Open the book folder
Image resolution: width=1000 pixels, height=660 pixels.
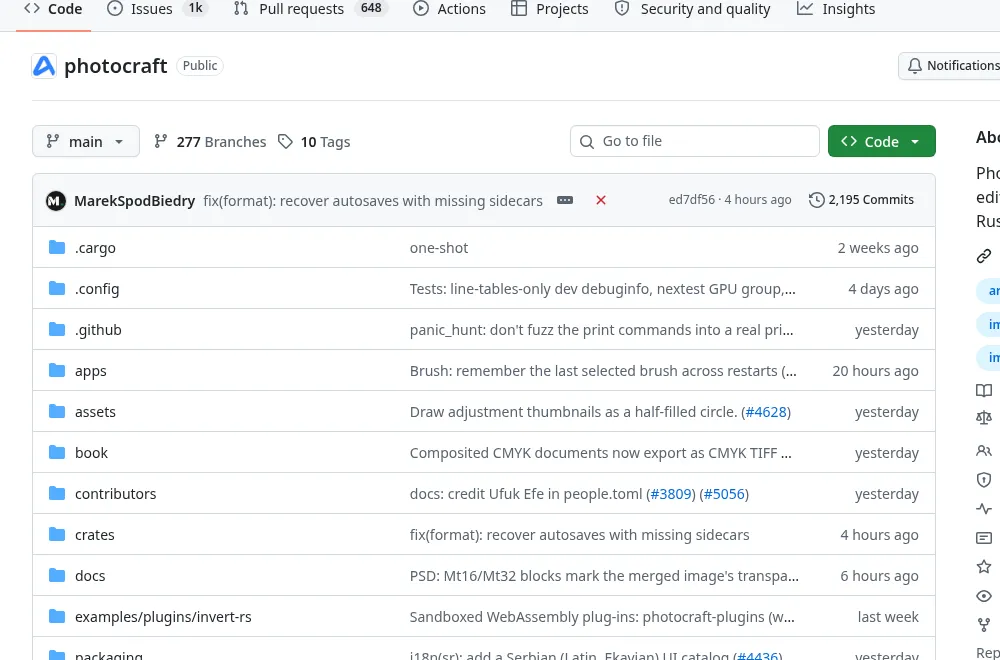91,453
